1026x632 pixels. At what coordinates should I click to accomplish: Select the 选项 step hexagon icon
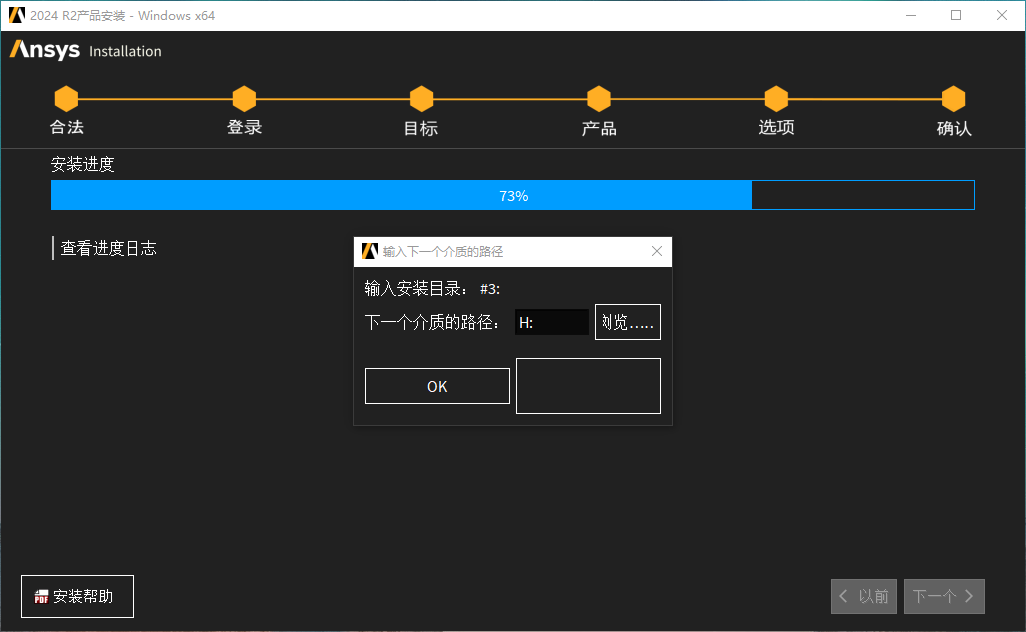[776, 97]
